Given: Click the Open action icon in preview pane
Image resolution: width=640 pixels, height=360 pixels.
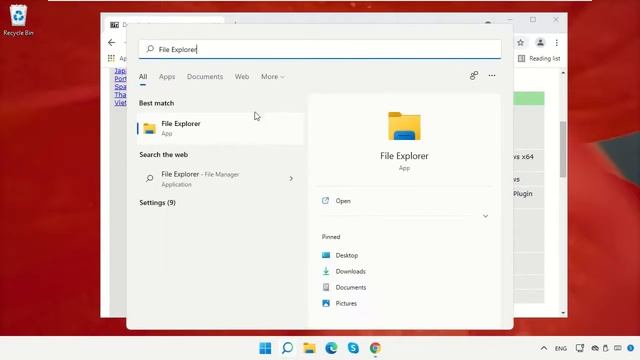Looking at the screenshot, I should pyautogui.click(x=325, y=201).
